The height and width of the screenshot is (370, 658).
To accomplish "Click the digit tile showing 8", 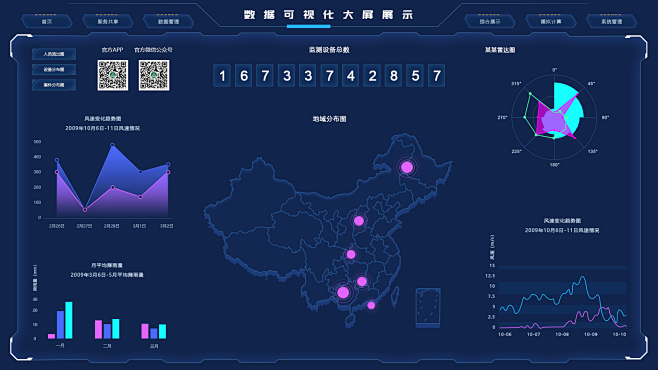I will point(394,76).
